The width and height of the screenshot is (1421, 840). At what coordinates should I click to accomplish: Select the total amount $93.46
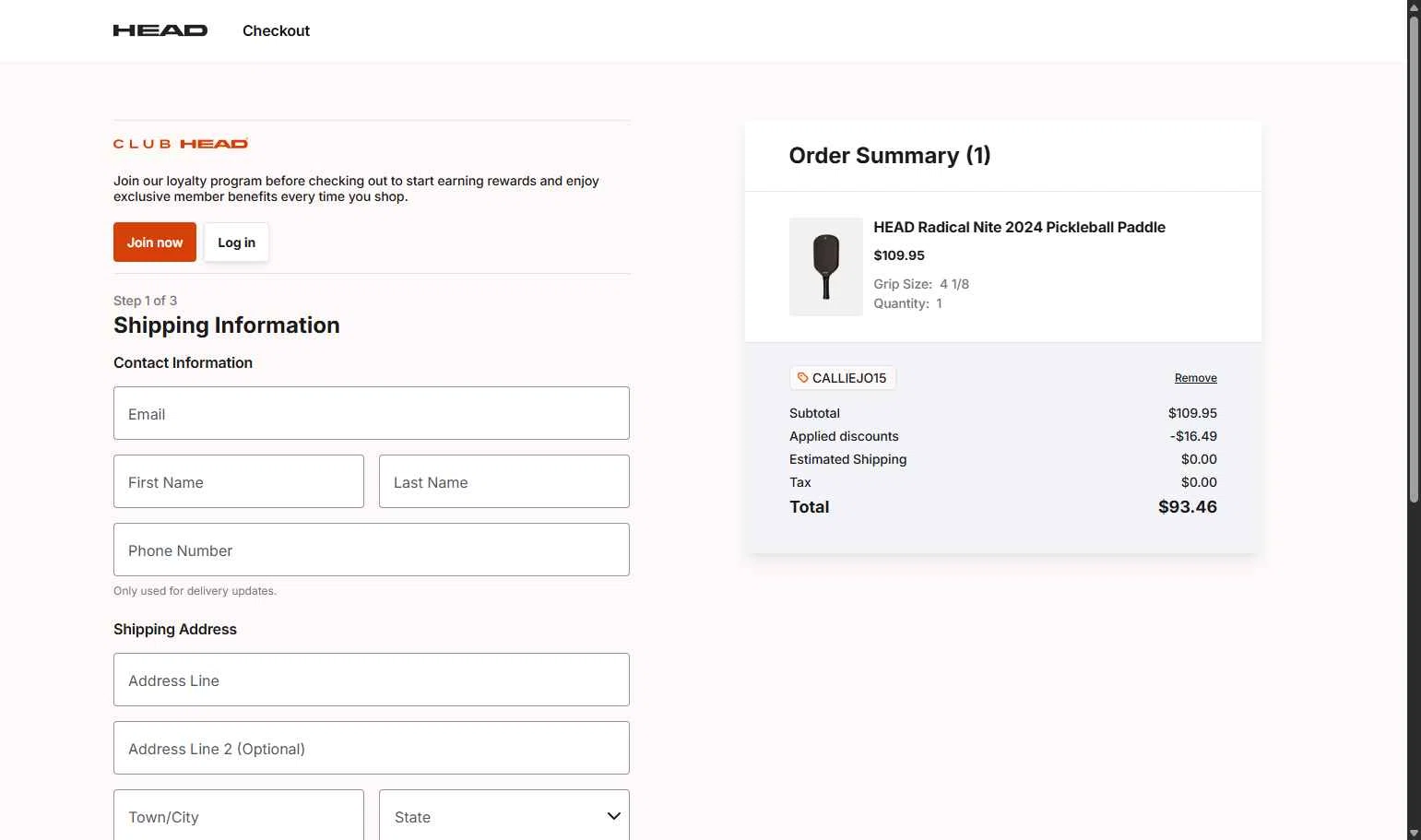click(x=1188, y=506)
